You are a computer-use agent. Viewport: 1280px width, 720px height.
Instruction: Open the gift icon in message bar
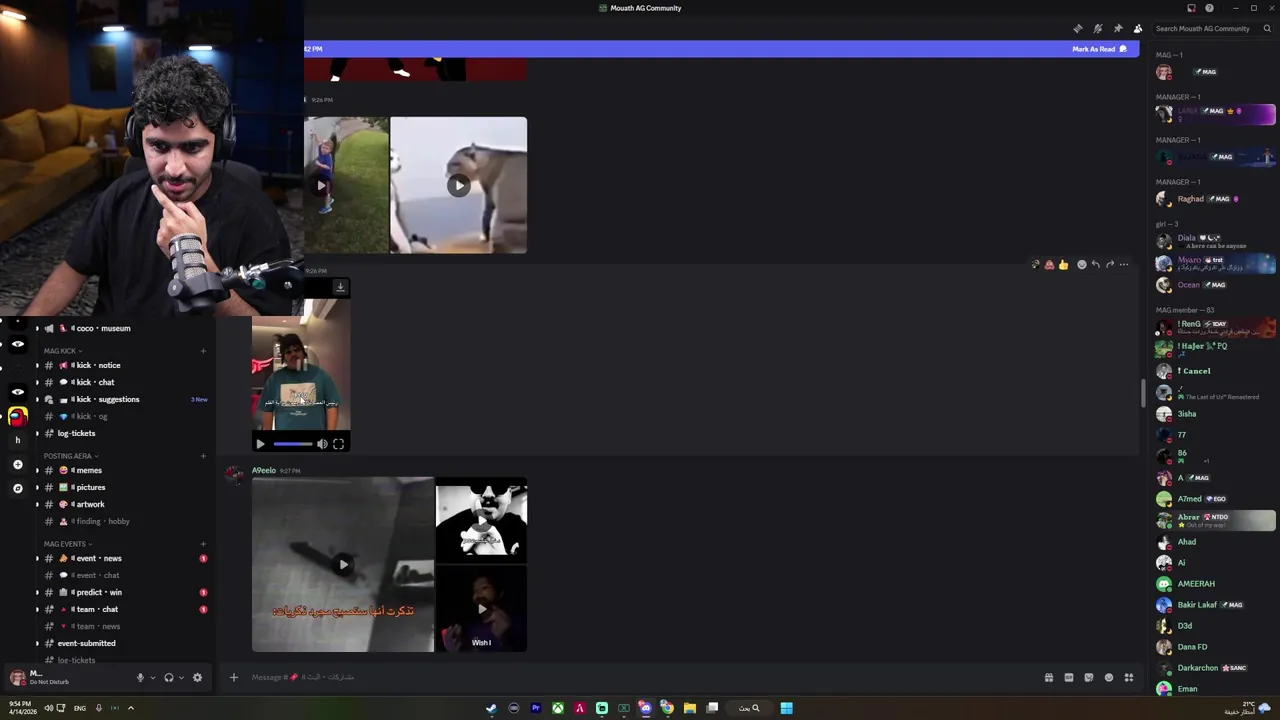tap(1048, 677)
